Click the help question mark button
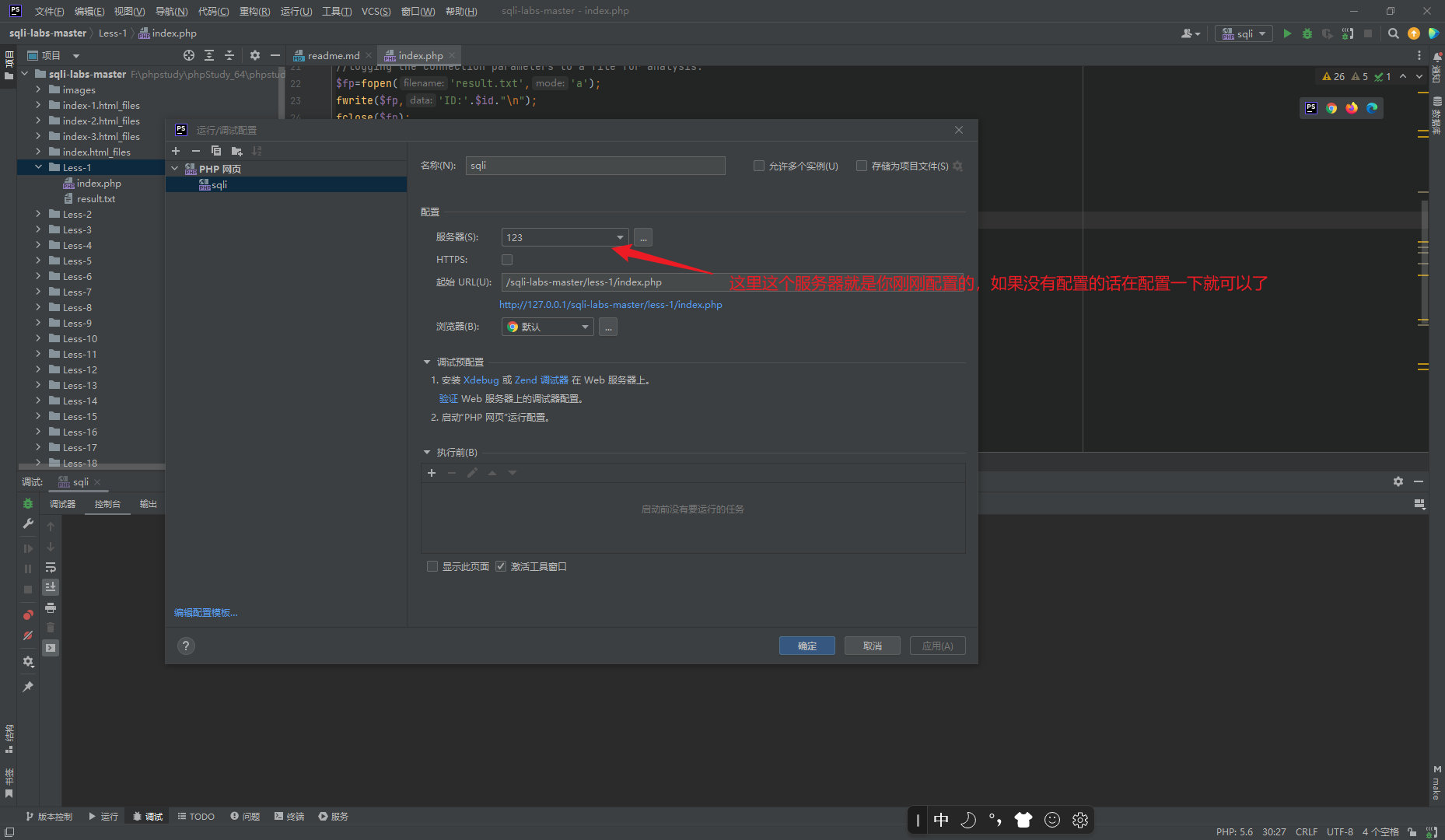Screen dimensions: 1445x840 click(x=186, y=646)
